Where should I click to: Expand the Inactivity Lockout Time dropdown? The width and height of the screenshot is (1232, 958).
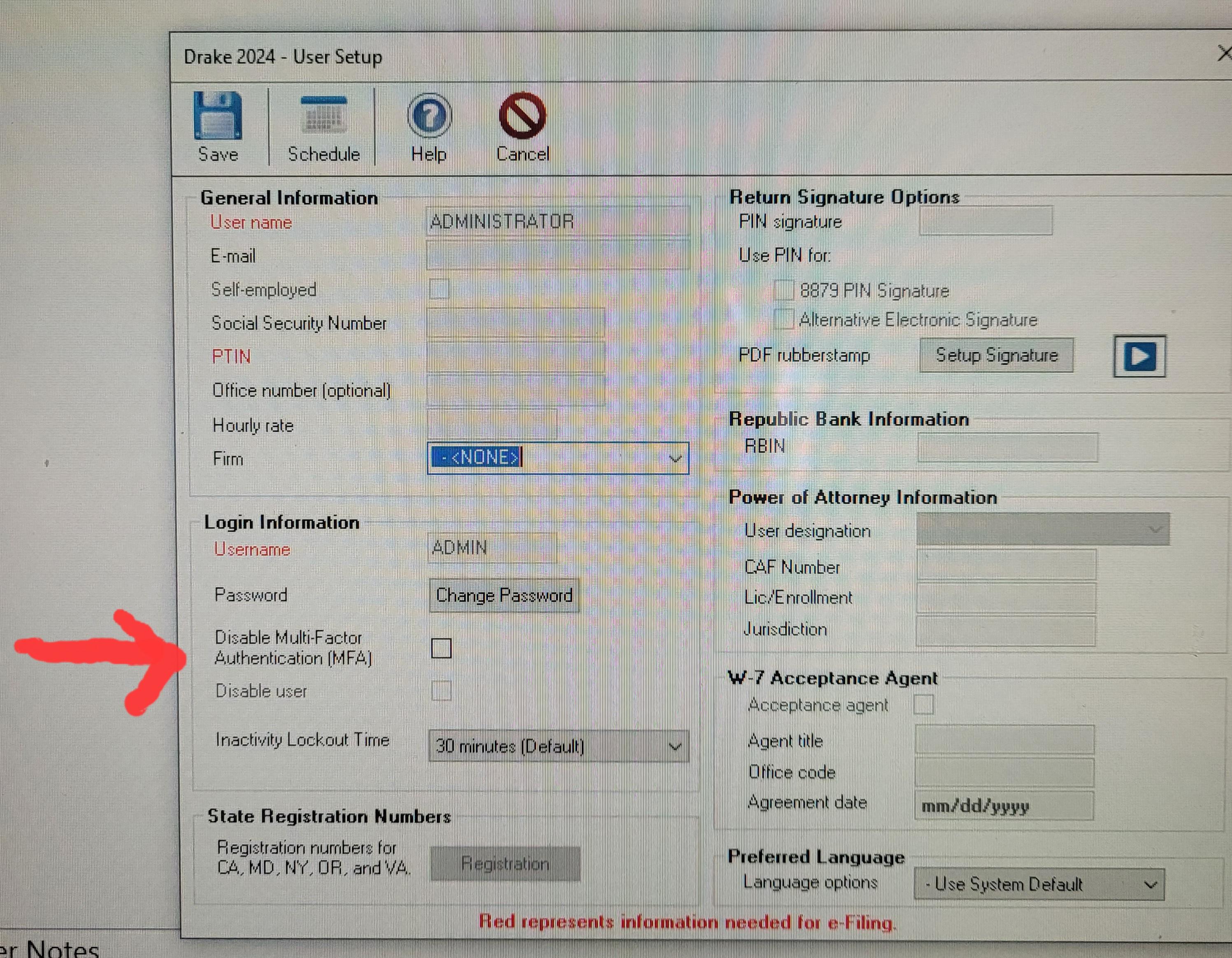pyautogui.click(x=558, y=746)
